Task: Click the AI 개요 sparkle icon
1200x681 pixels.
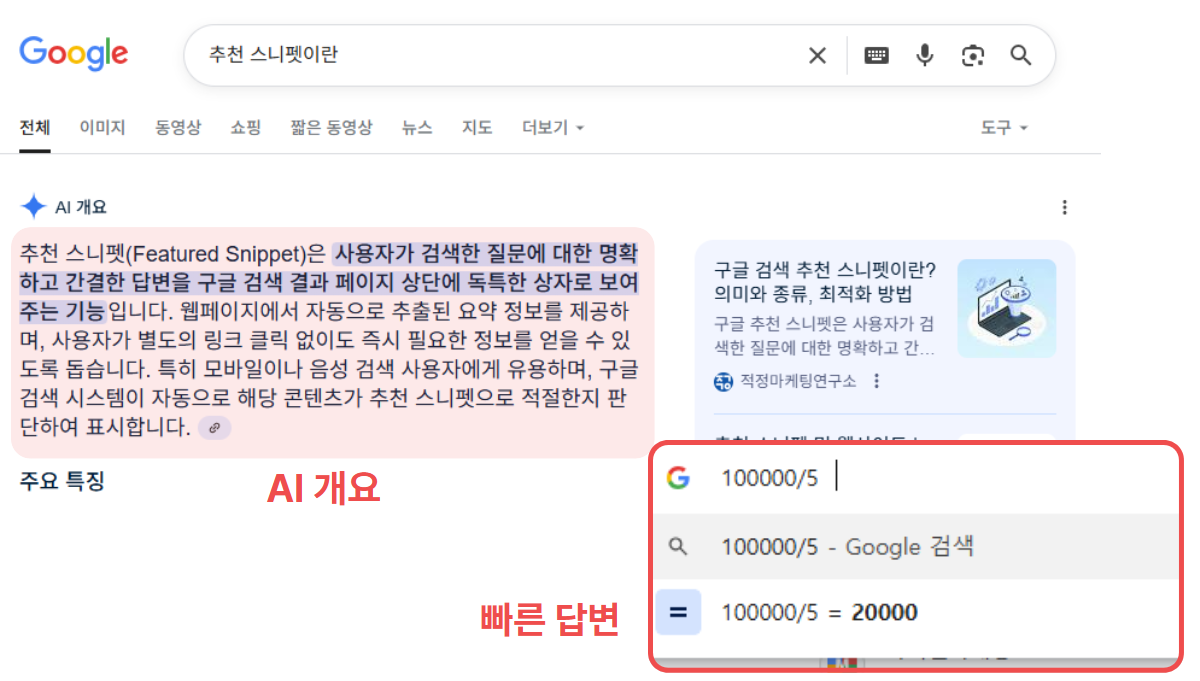Action: pyautogui.click(x=33, y=207)
